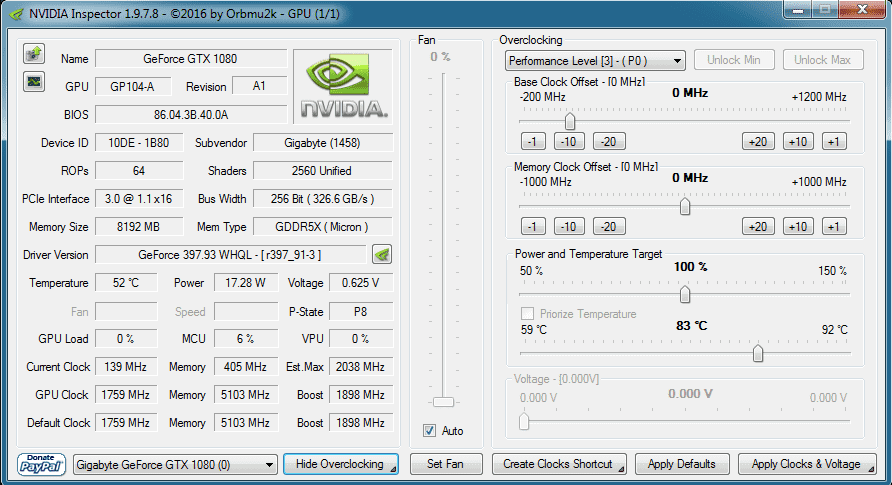
Task: Click the MCU 6 % value
Action: (246, 339)
